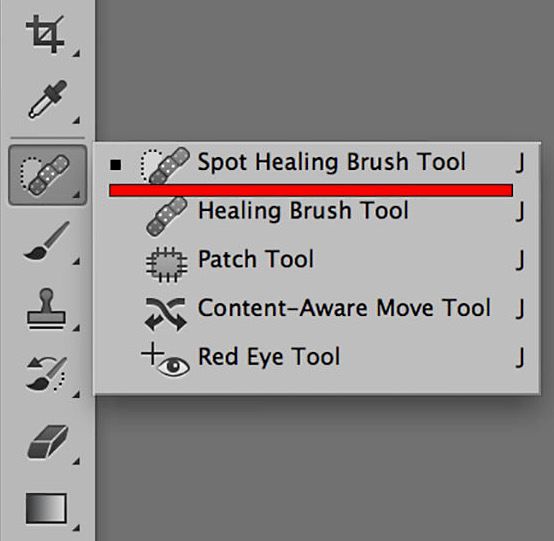Select the Clone Stamp tool

[x=46, y=309]
